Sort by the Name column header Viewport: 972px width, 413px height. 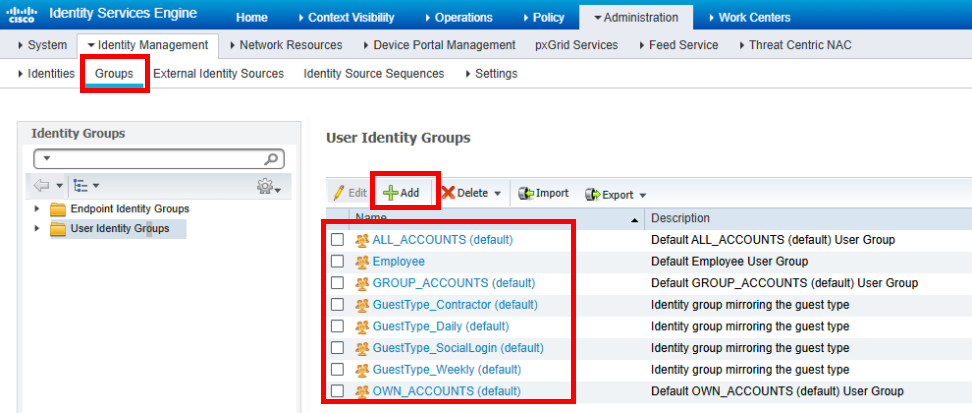(372, 218)
